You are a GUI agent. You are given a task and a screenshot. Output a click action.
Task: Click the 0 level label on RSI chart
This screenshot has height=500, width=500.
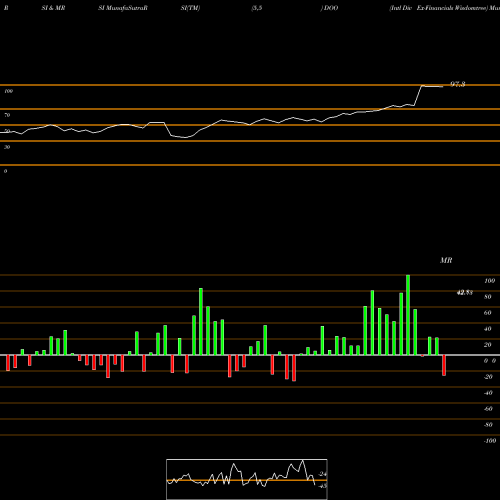(x=5, y=171)
